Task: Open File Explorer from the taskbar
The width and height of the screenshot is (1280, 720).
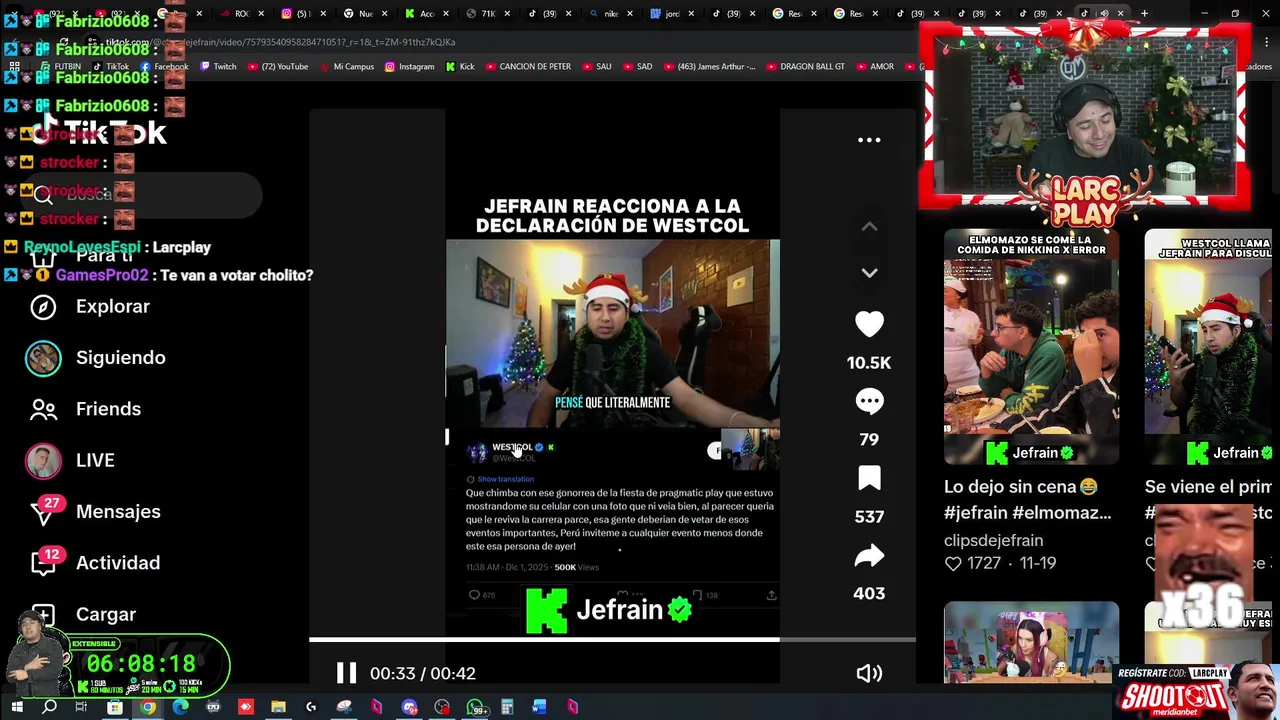Action: pos(278,708)
